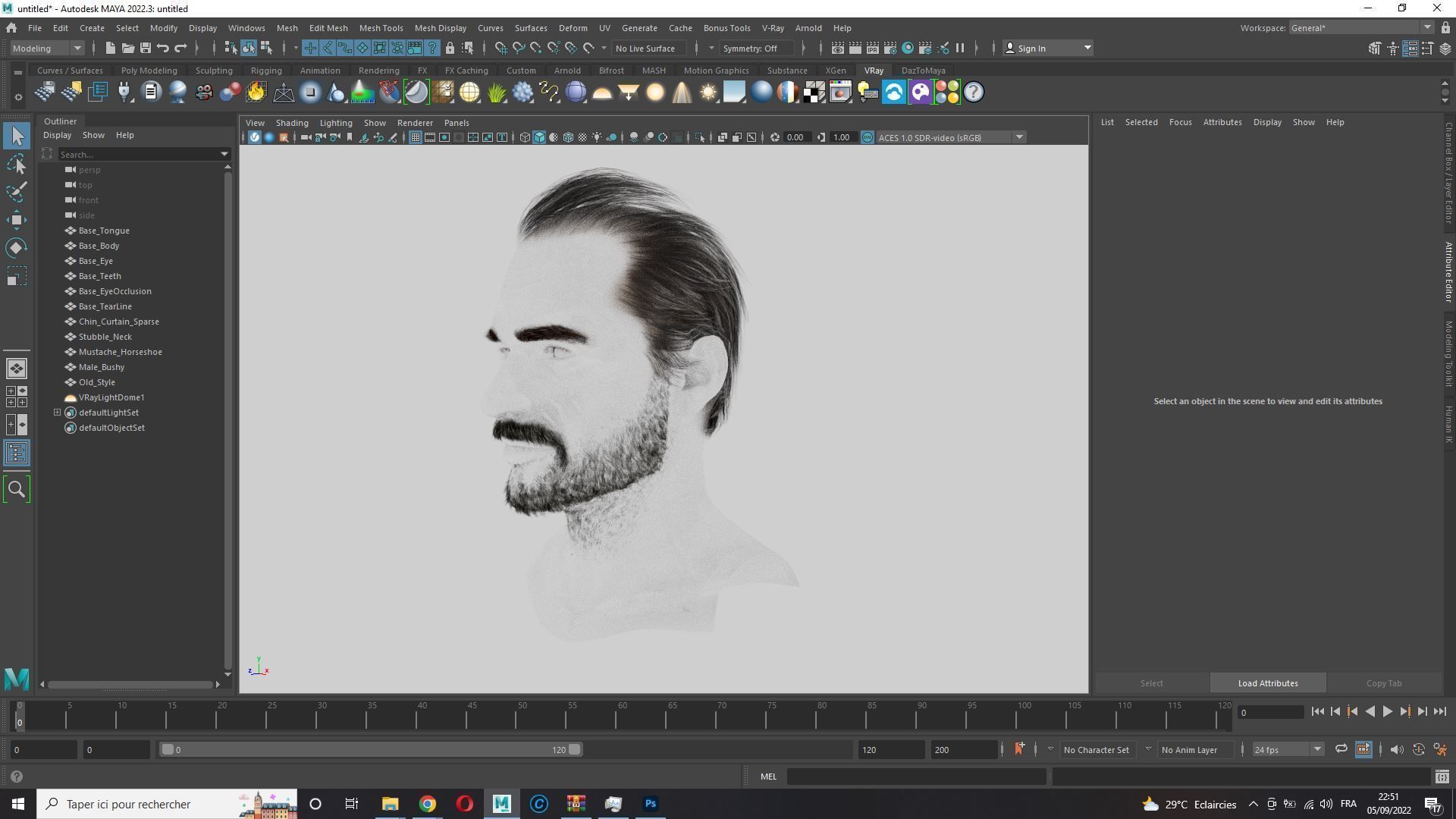This screenshot has width=1456, height=819.
Task: Expand the defaultLightSet tree node
Action: [x=57, y=413]
